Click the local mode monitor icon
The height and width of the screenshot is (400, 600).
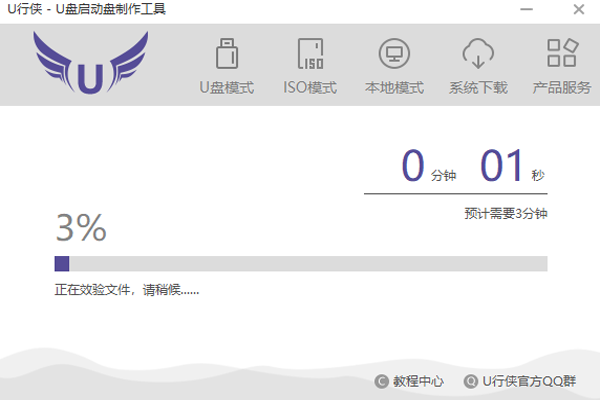pyautogui.click(x=394, y=53)
